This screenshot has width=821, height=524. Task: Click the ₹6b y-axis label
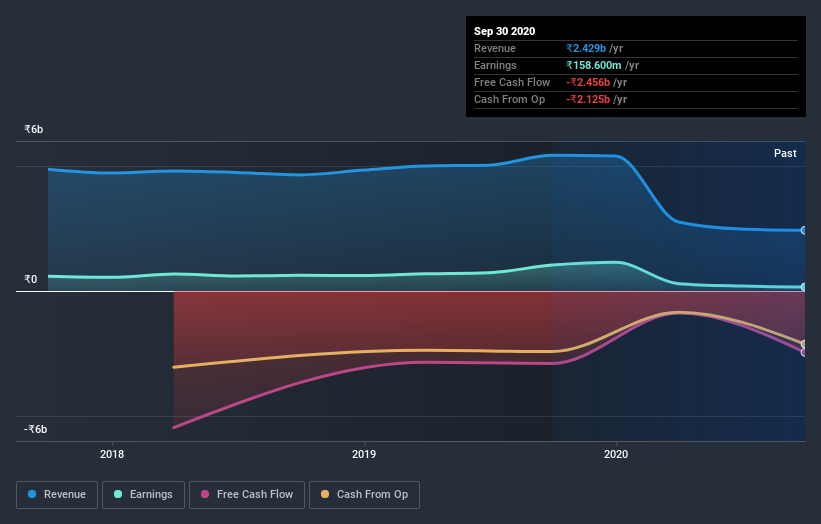34,129
